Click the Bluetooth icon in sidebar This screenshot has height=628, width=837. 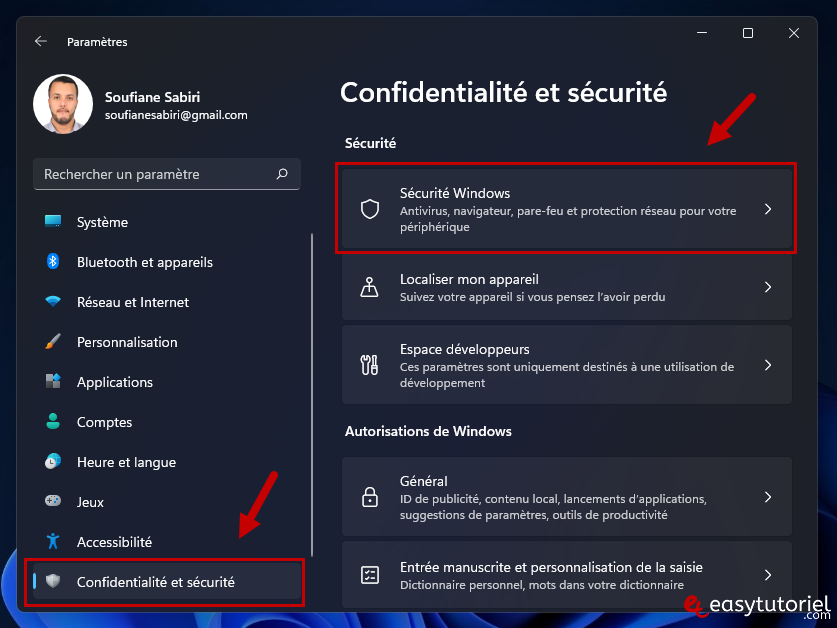53,262
